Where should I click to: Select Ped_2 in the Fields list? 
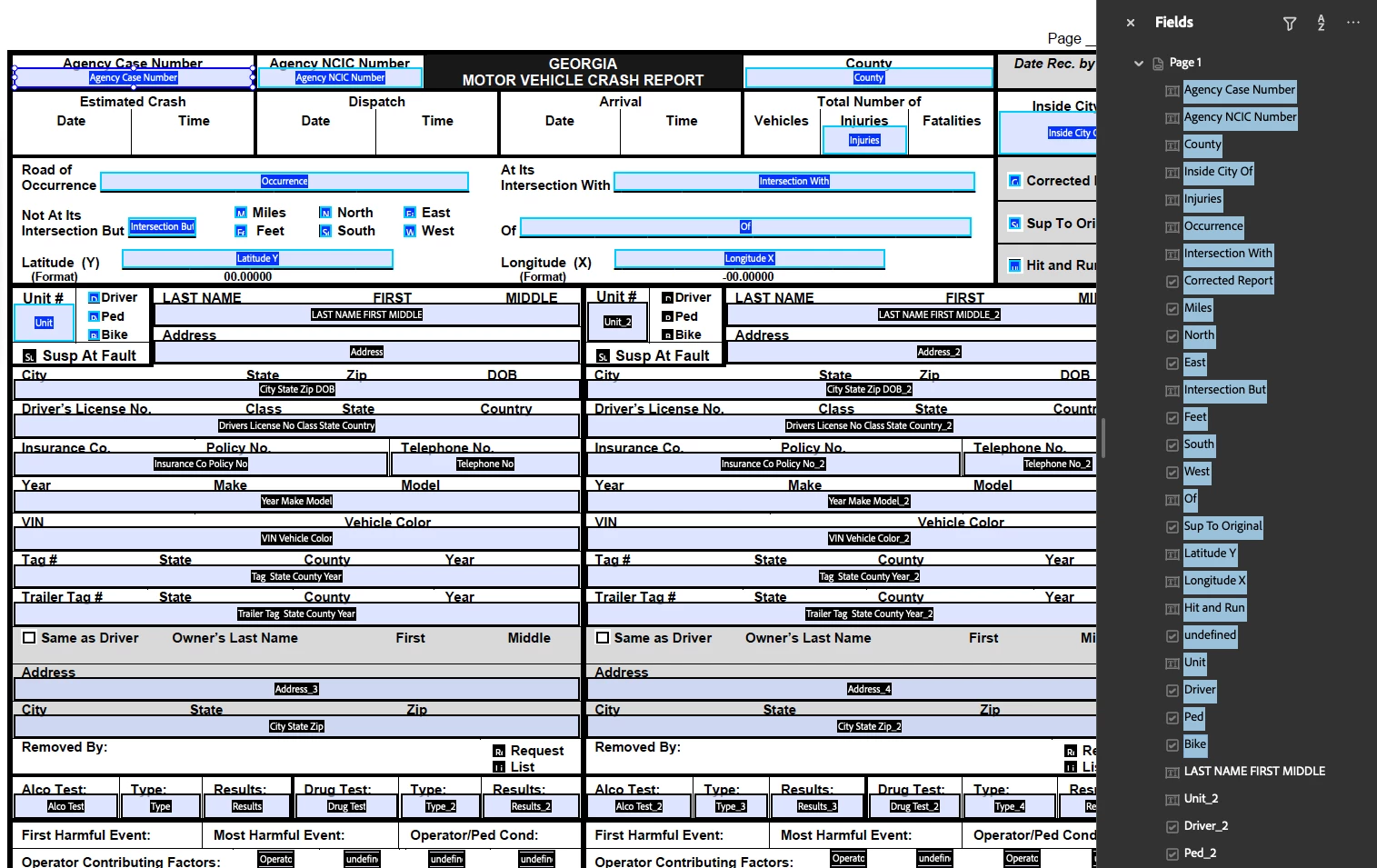[1200, 853]
